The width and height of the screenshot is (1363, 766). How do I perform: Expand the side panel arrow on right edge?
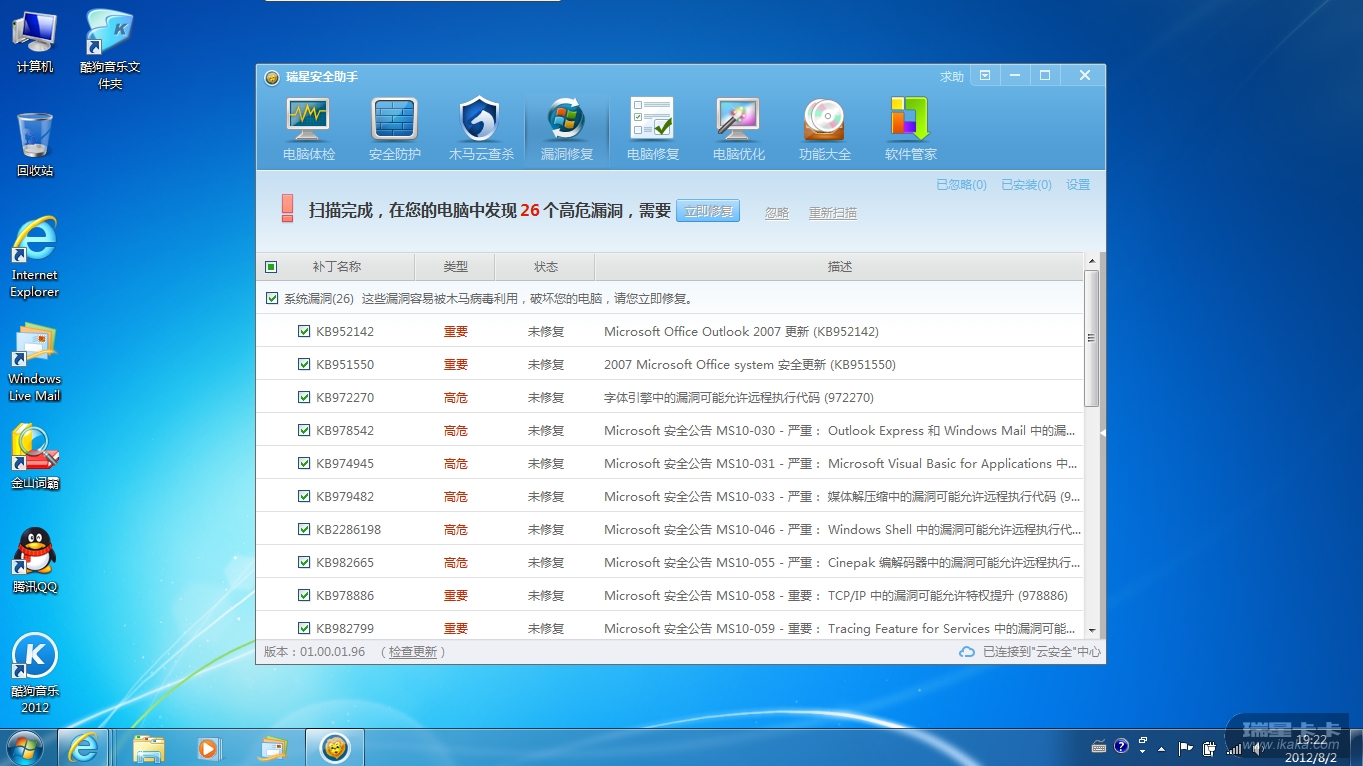coord(1102,433)
